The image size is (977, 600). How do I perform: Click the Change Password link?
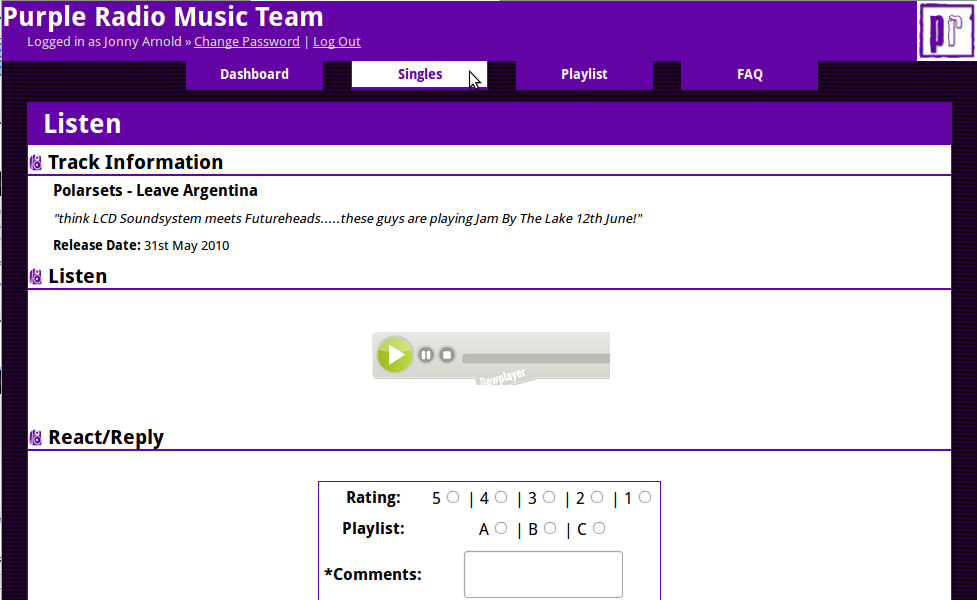point(246,42)
